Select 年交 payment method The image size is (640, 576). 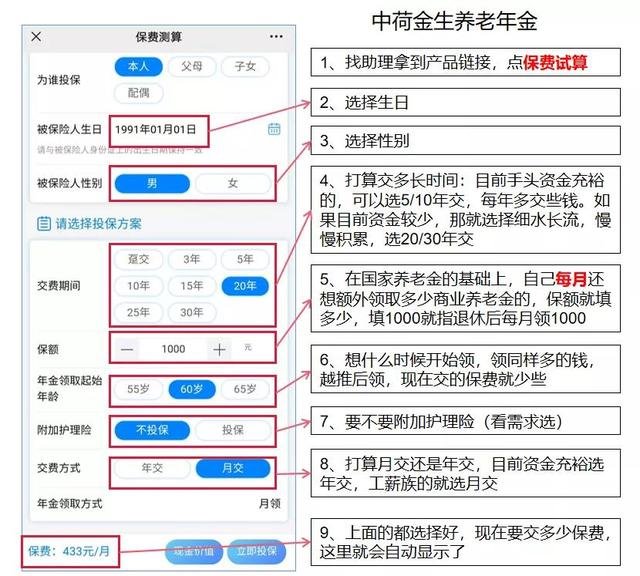tap(152, 468)
